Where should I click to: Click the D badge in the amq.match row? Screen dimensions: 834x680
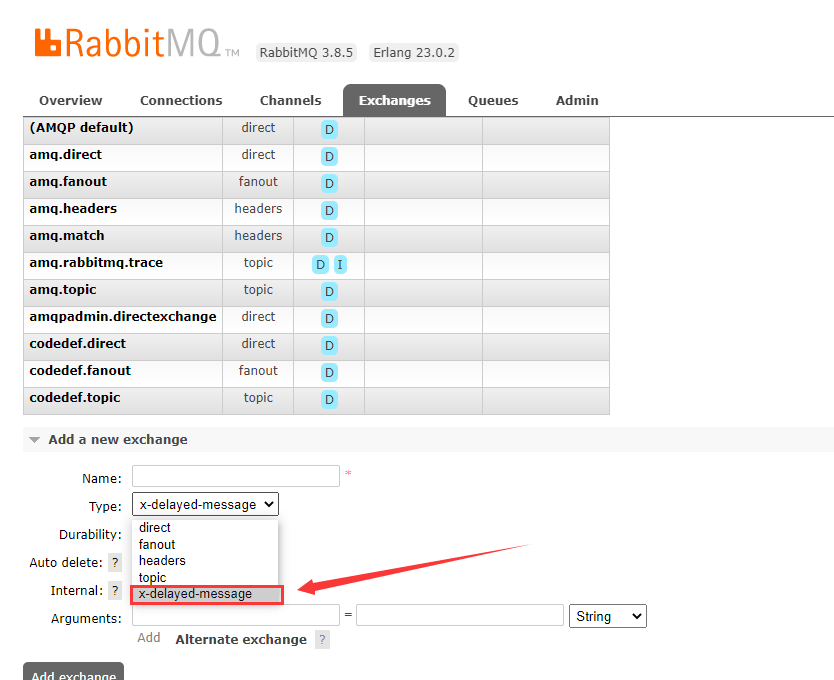329,238
